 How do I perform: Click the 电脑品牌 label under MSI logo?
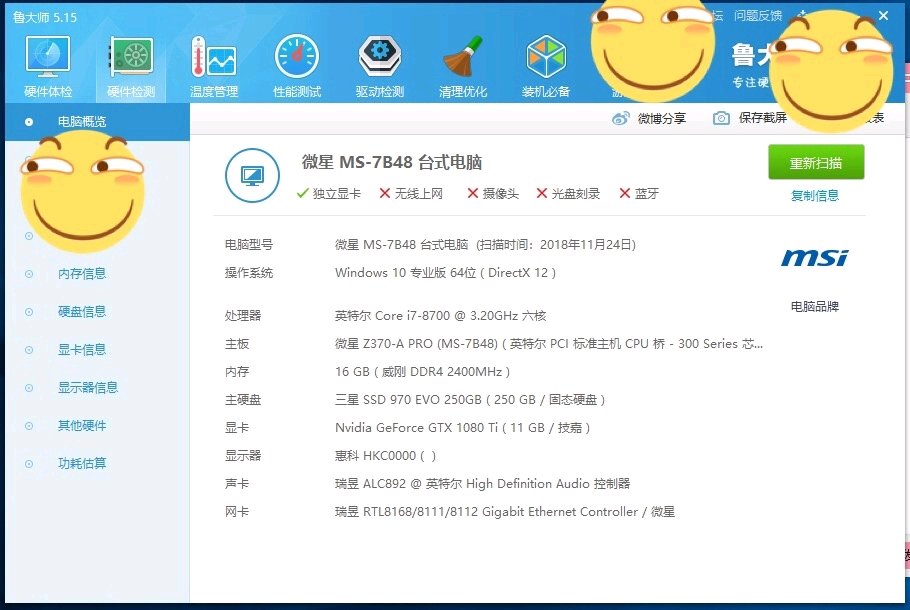815,306
